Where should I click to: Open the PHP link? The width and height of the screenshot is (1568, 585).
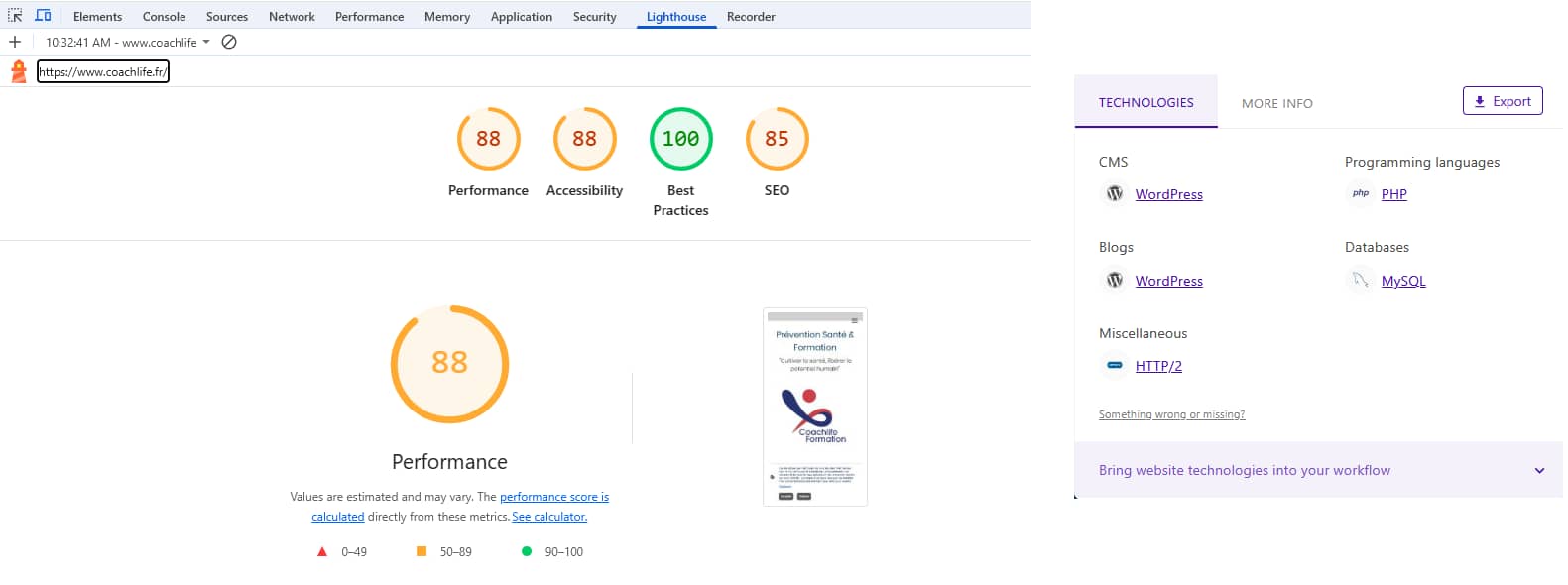[x=1393, y=194]
